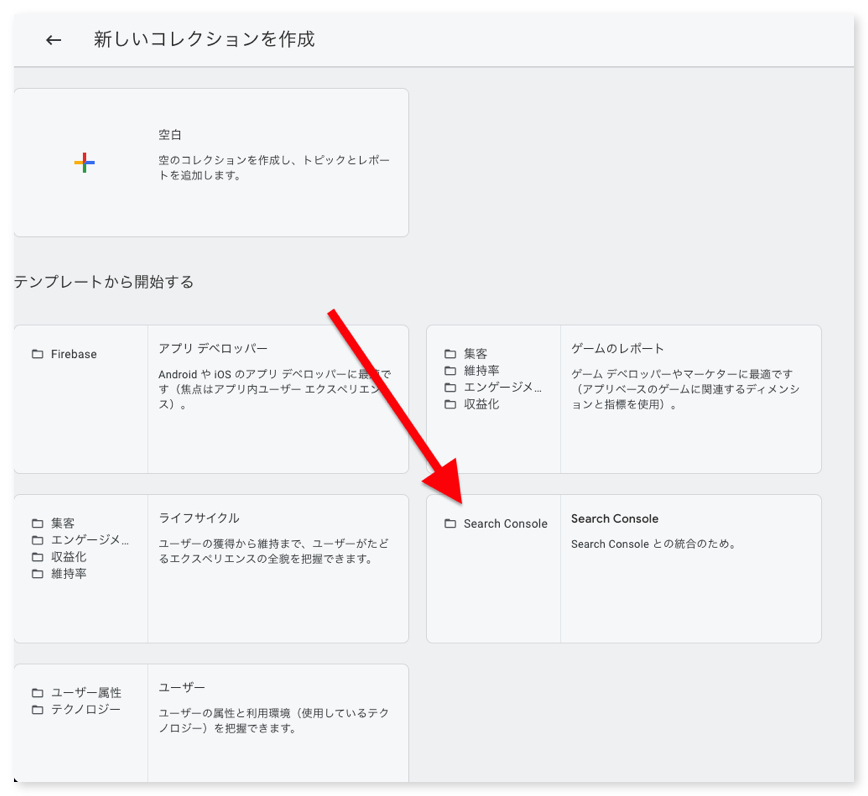Image resolution: width=868 pixels, height=796 pixels.
Task: Click 集客 folder icon in ゲームのレポート card
Action: pos(450,354)
